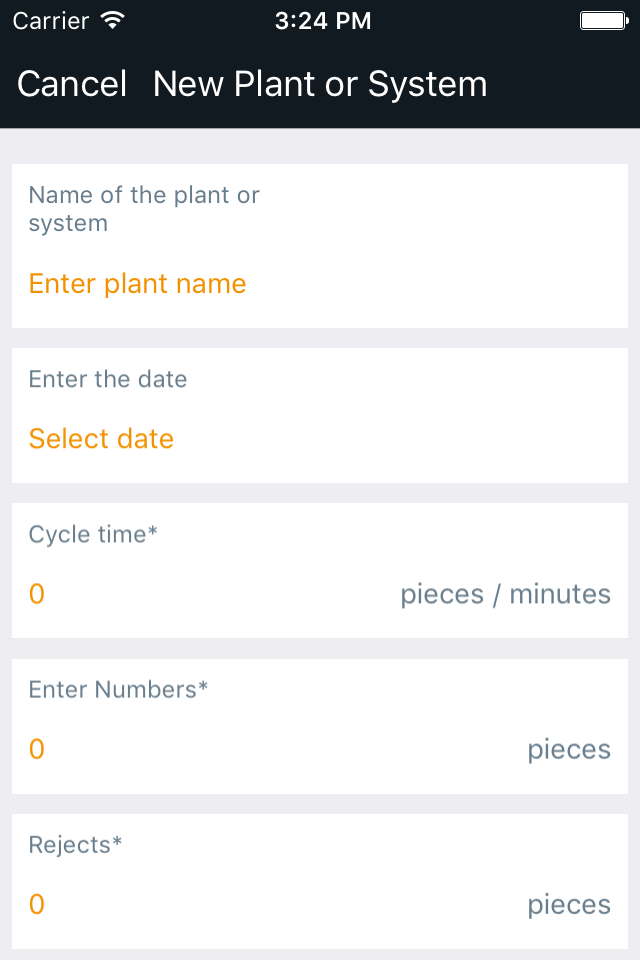
Task: Tap the 'pieces / minutes' unit text
Action: pyautogui.click(x=505, y=594)
